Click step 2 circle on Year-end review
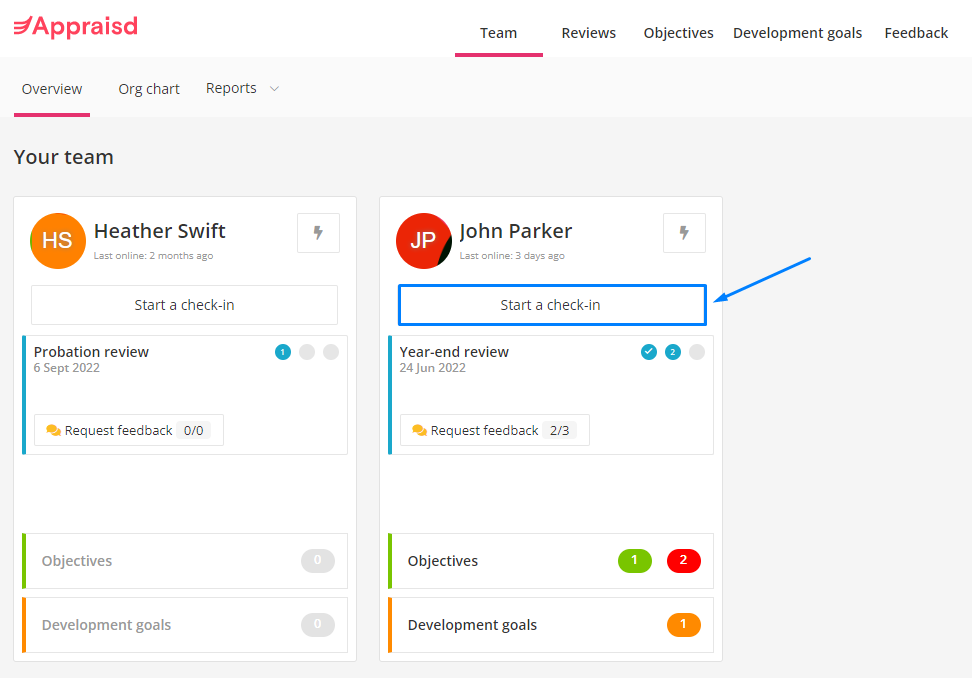 [x=673, y=352]
